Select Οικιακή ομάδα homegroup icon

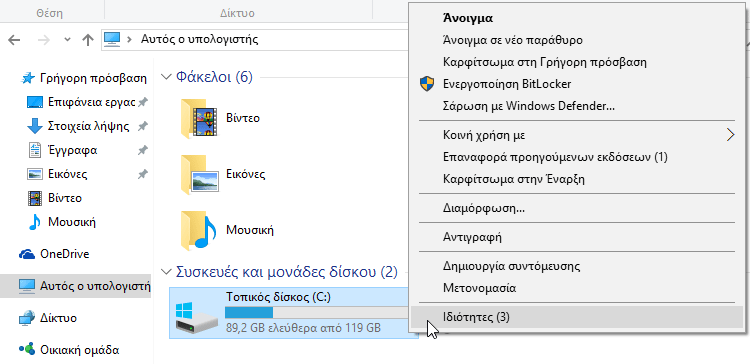pyautogui.click(x=27, y=350)
